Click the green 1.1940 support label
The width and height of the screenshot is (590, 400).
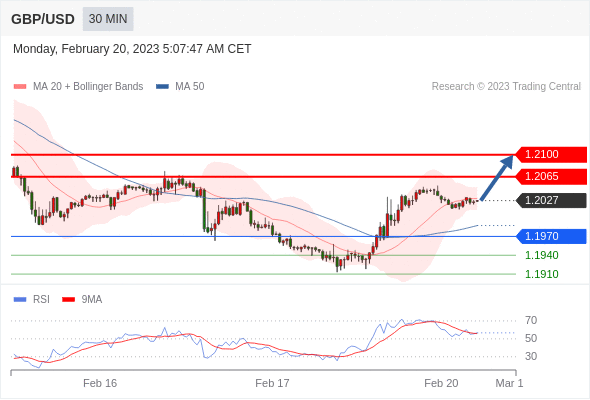[x=542, y=255]
